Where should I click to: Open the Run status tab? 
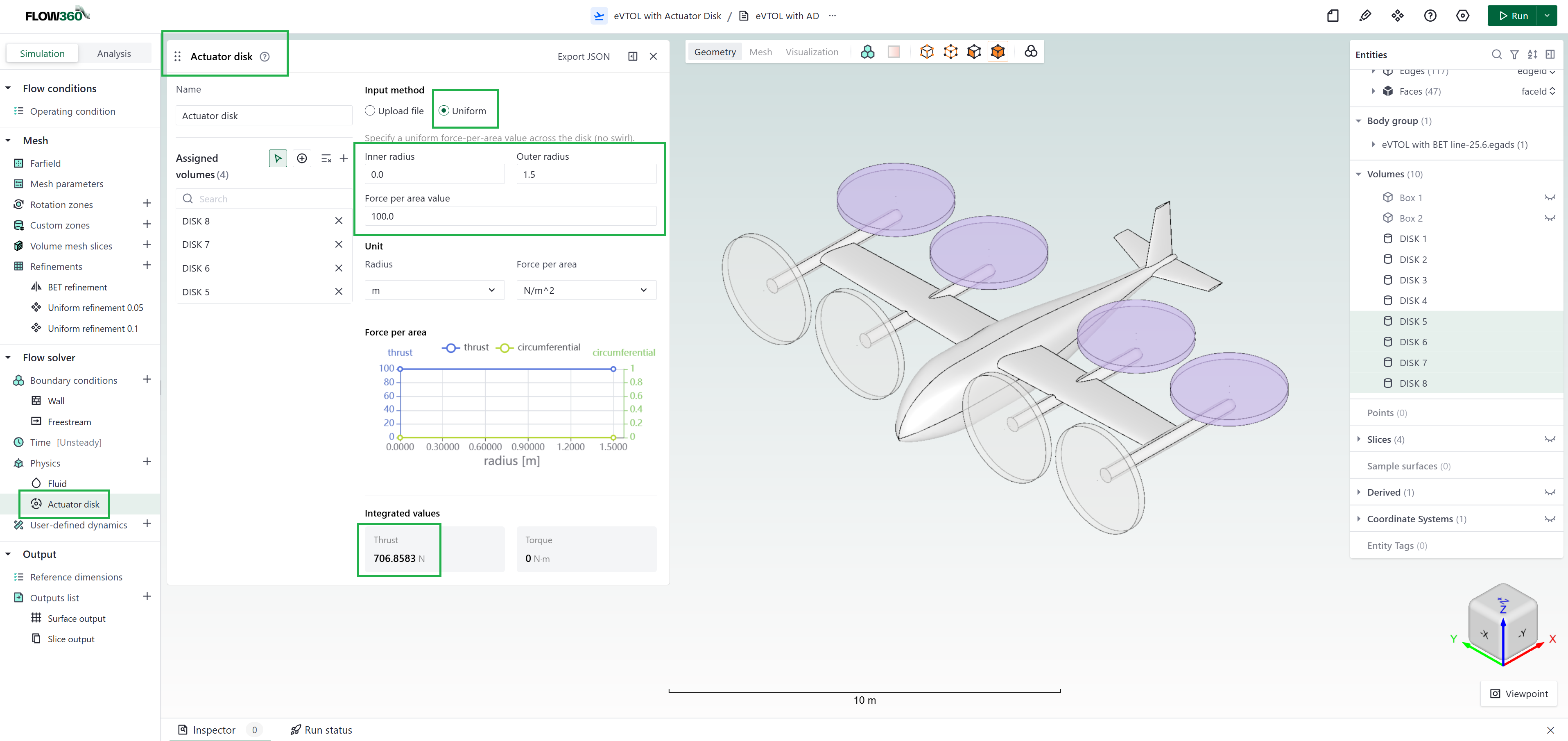321,730
